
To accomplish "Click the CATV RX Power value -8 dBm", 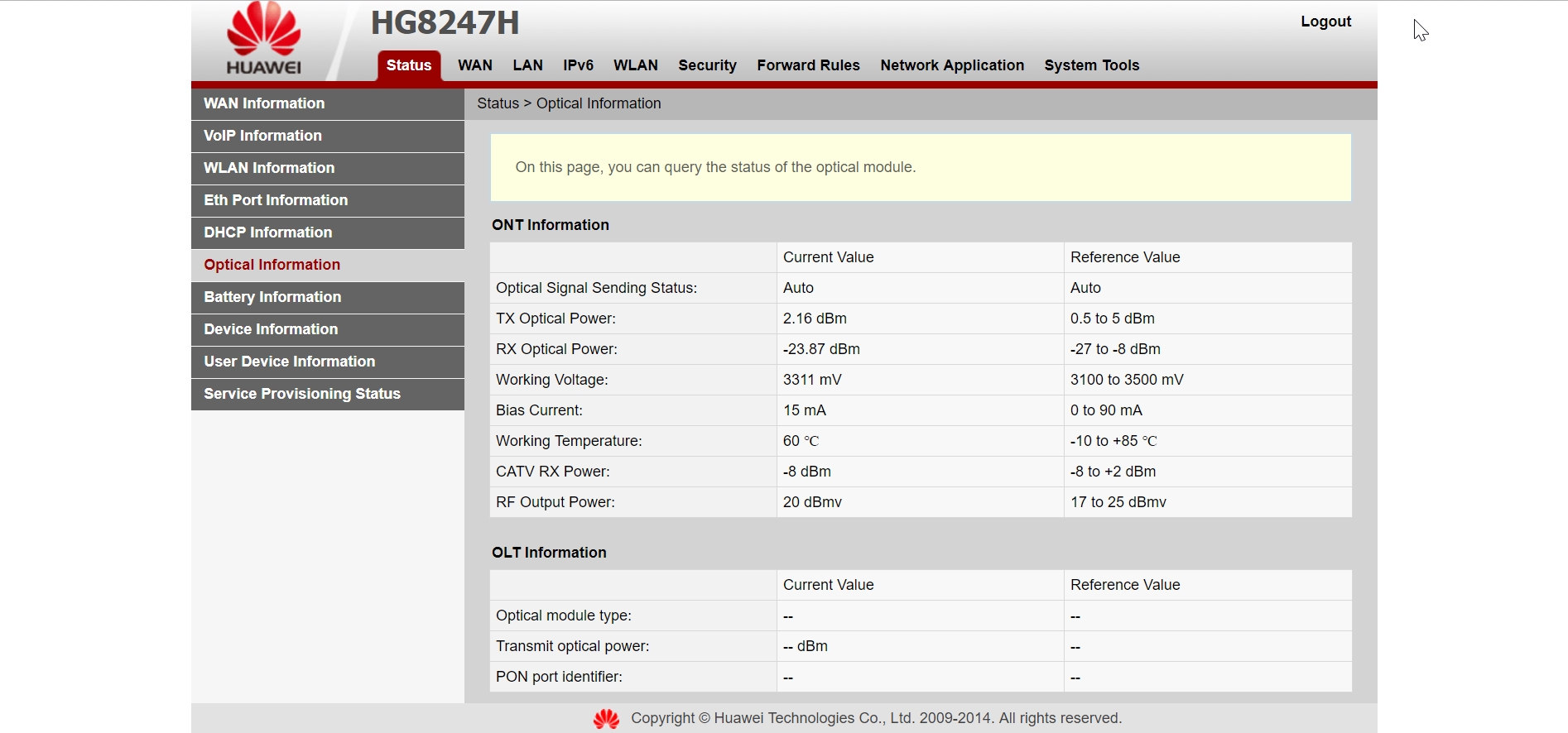I will click(807, 472).
